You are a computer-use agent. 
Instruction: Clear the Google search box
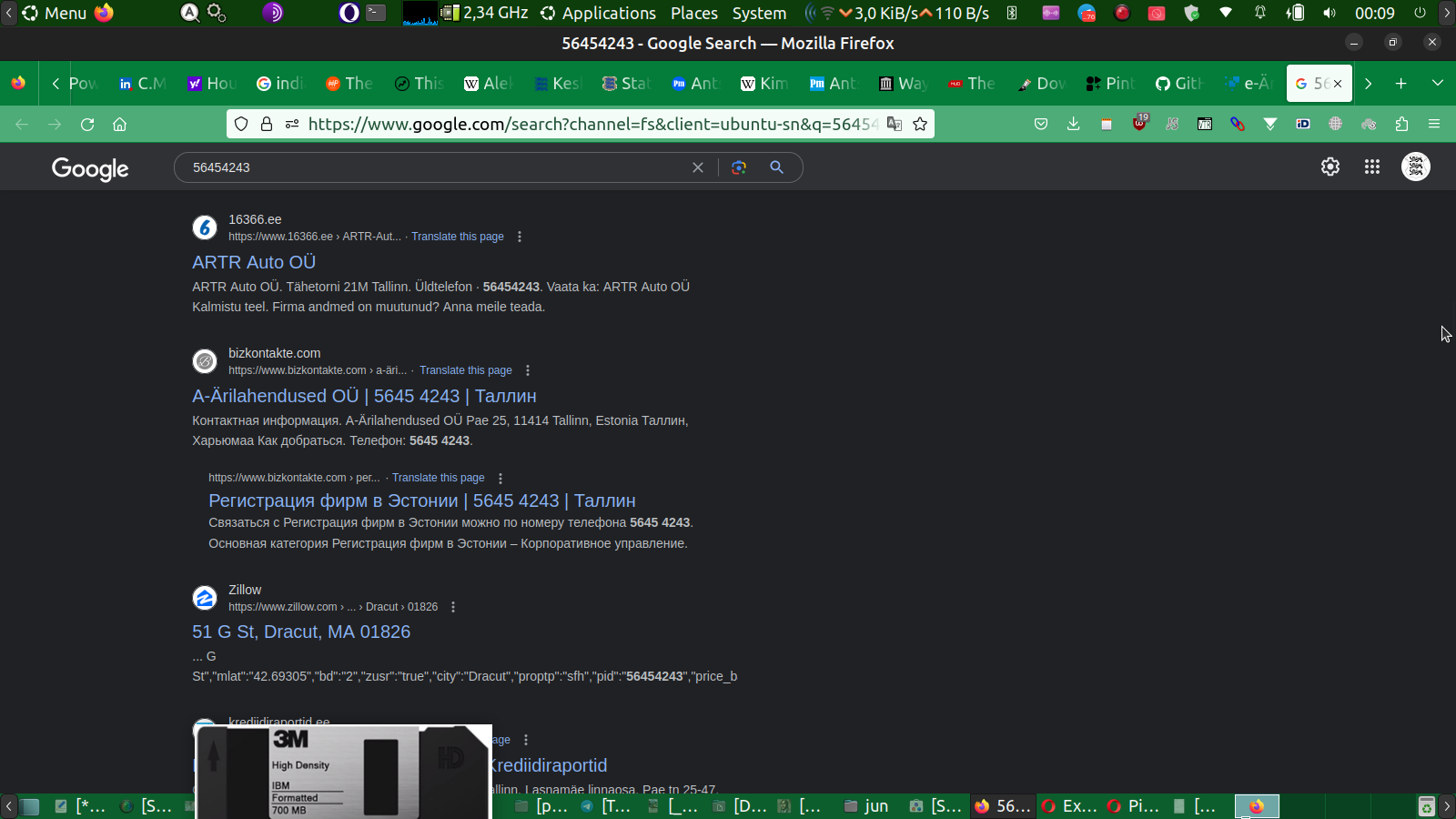(x=698, y=167)
